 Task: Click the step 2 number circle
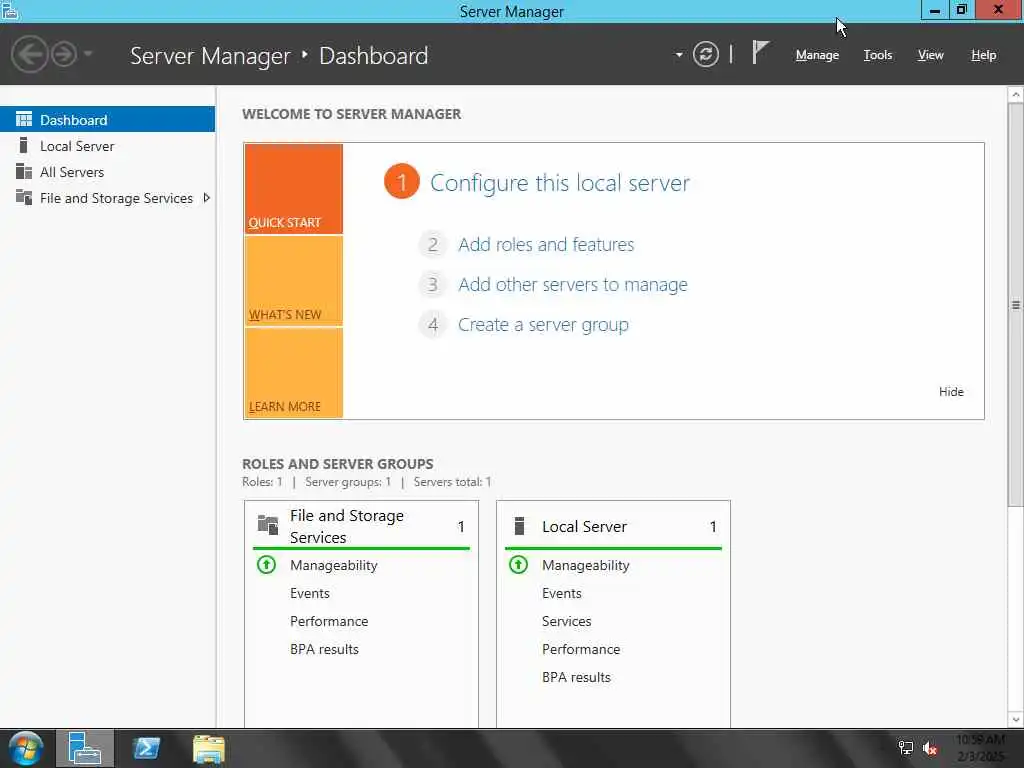[432, 245]
